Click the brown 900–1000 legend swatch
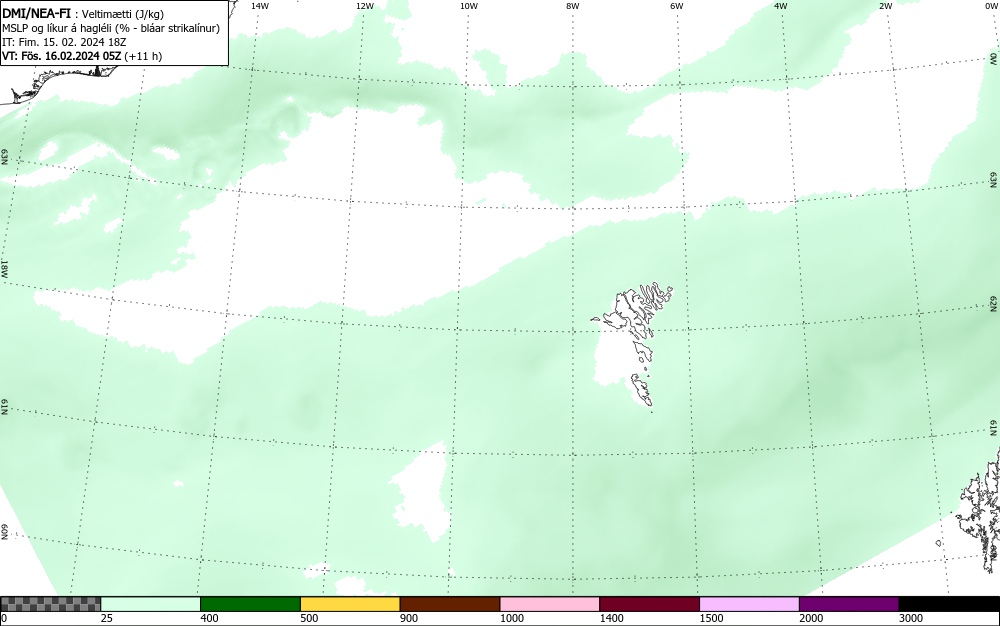 click(x=450, y=604)
